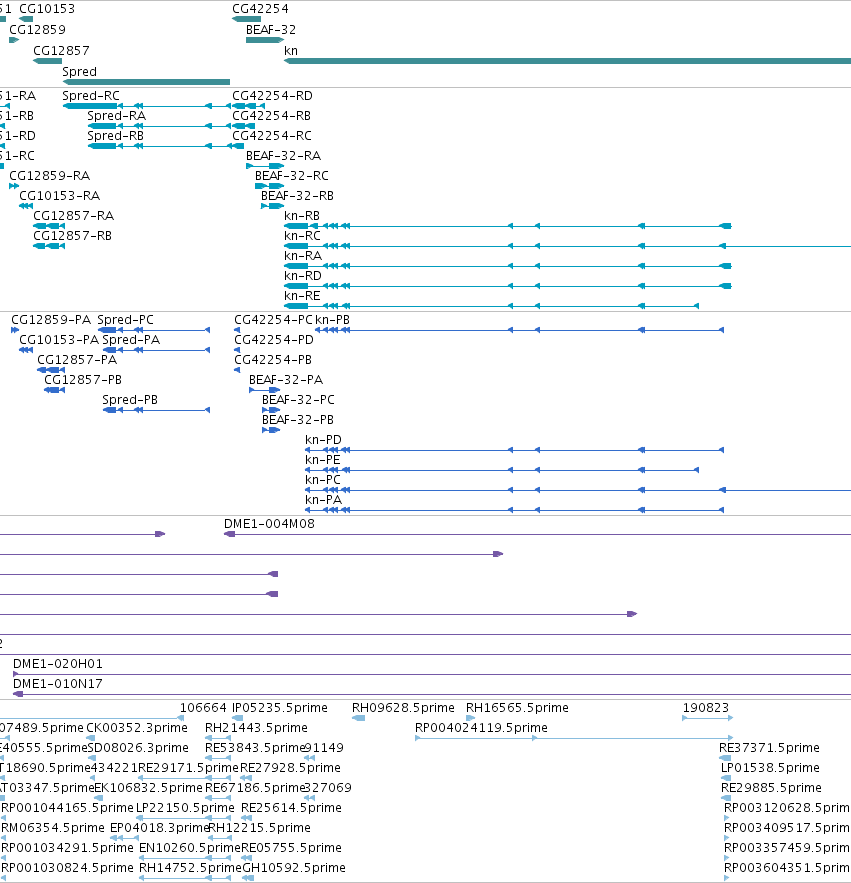Select protein kn-PE label
The image size is (851, 883).
pyautogui.click(x=323, y=460)
